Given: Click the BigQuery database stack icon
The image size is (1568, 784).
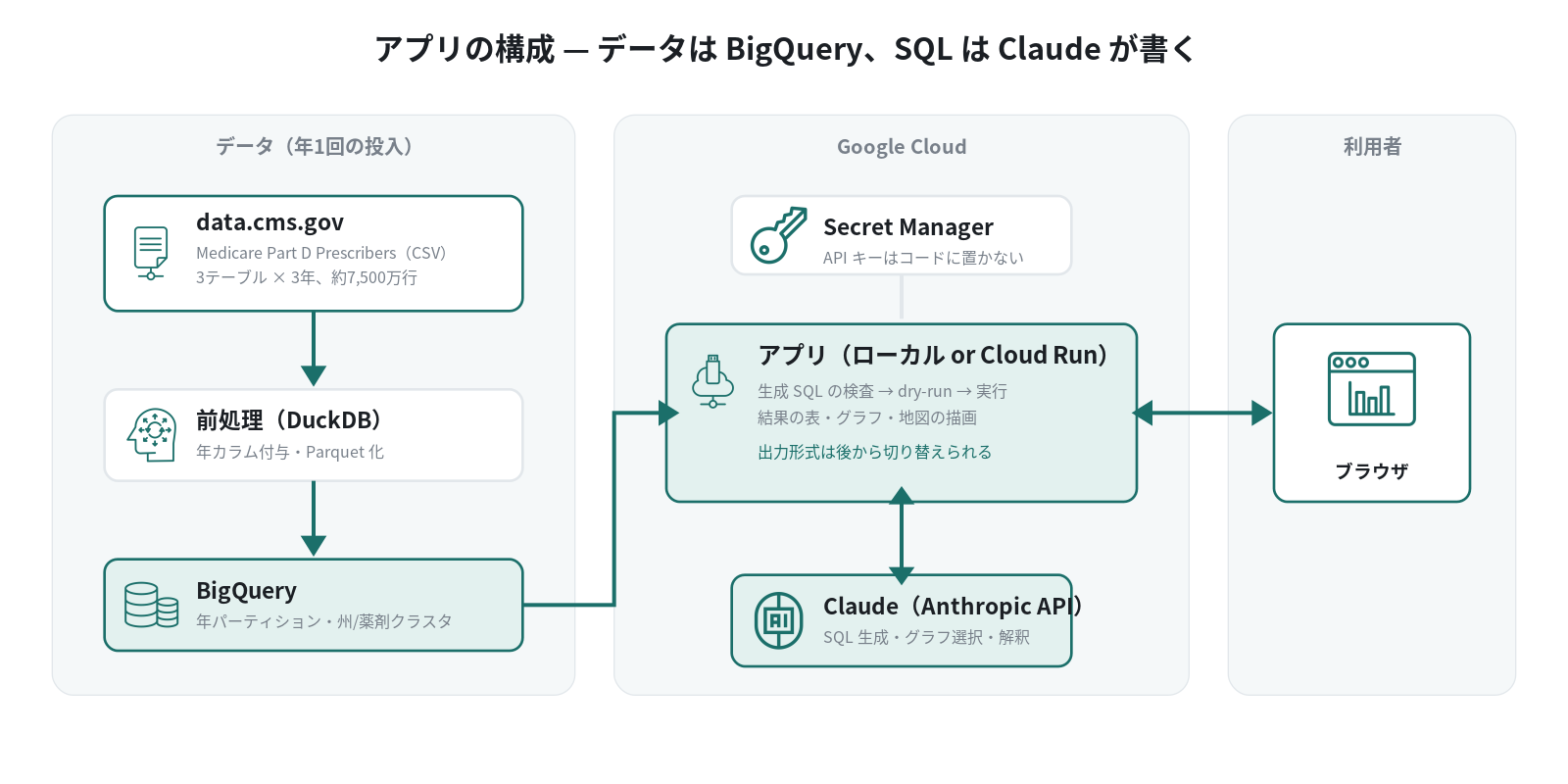Looking at the screenshot, I should (x=152, y=605).
